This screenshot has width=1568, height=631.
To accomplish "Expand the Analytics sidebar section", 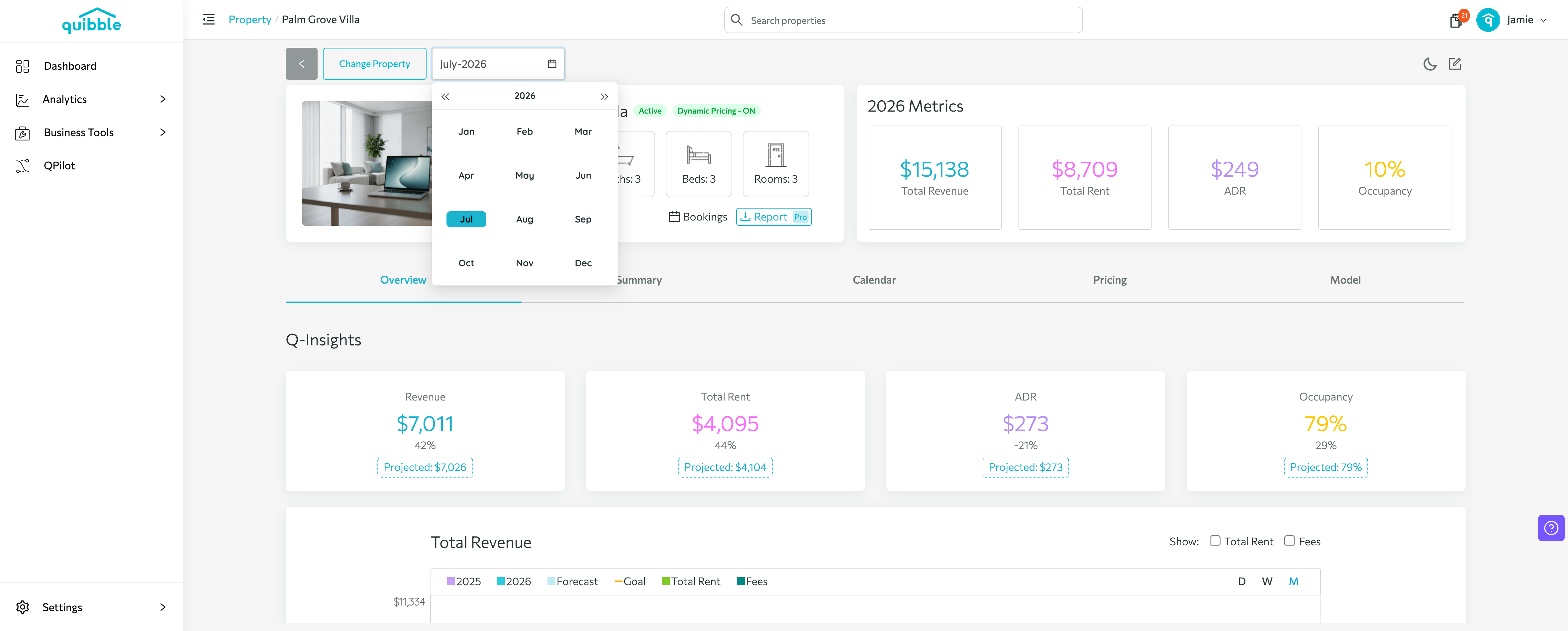I will coord(91,99).
